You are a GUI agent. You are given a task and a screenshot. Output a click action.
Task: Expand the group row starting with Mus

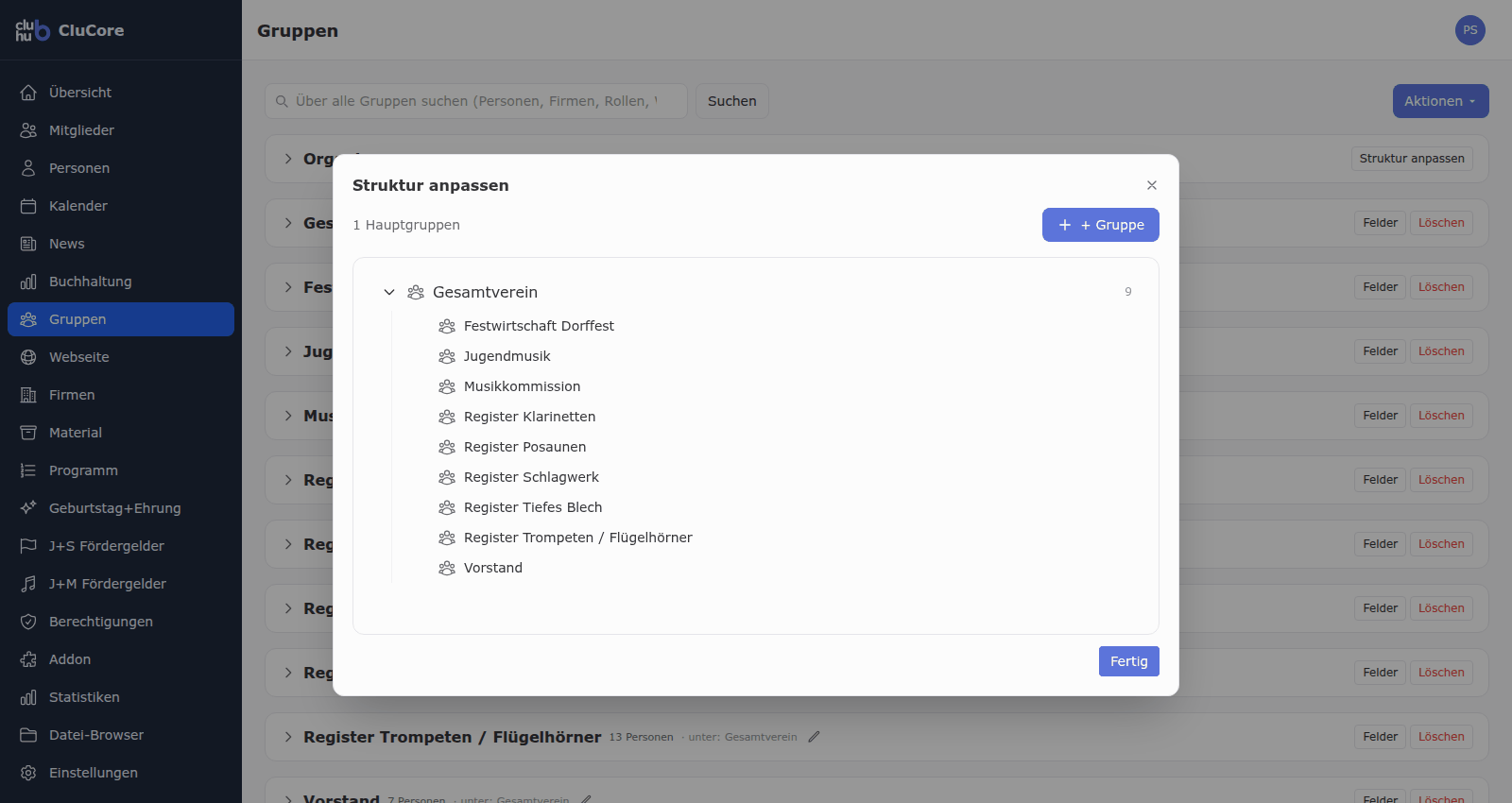click(288, 416)
